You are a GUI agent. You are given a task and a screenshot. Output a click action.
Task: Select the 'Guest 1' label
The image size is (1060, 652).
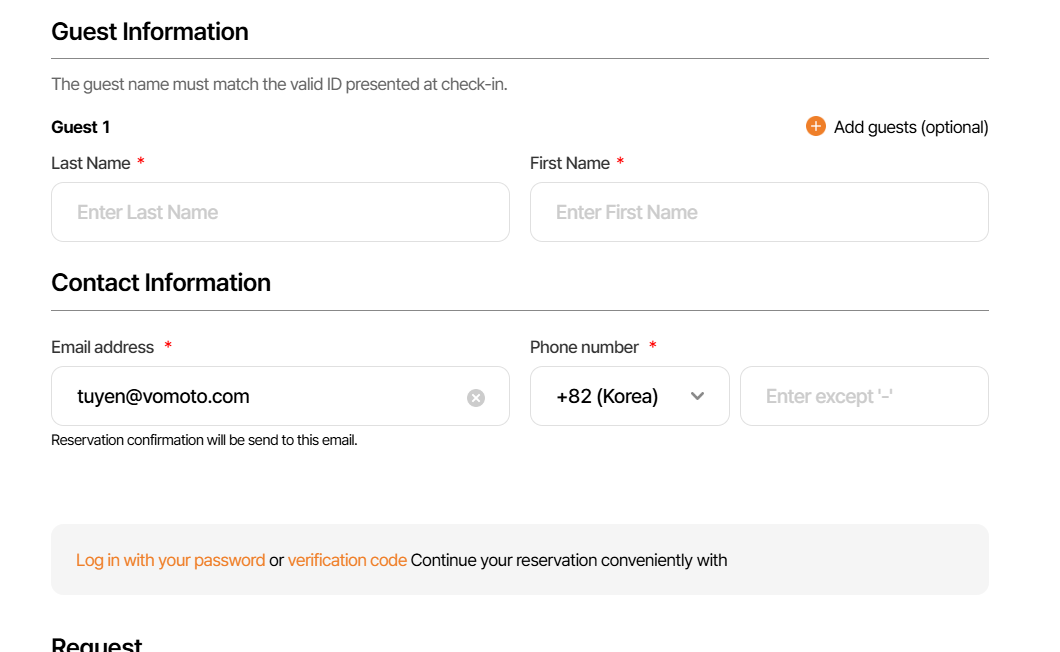tap(81, 127)
